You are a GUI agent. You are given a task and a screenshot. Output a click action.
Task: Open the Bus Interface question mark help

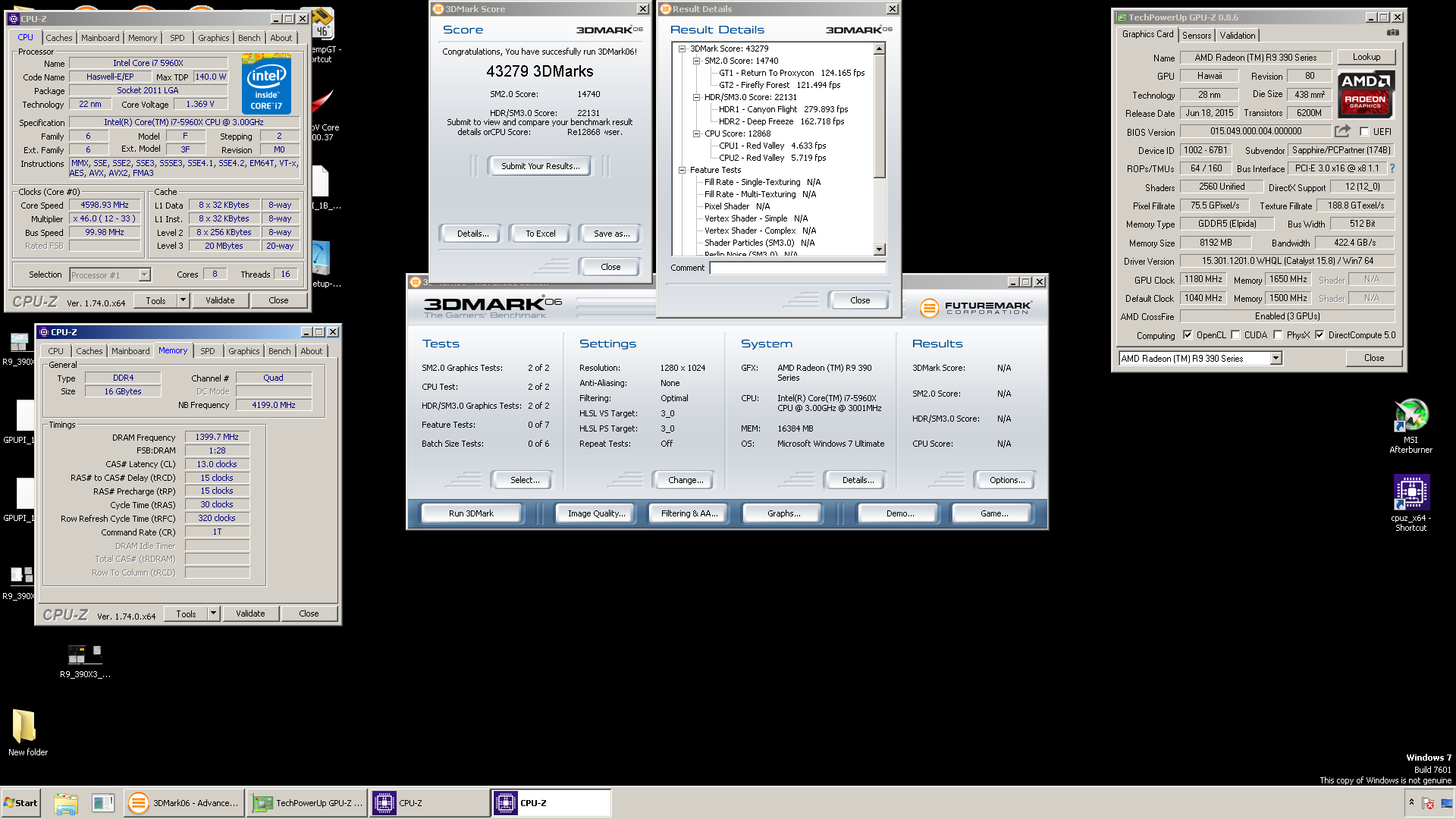[1392, 168]
